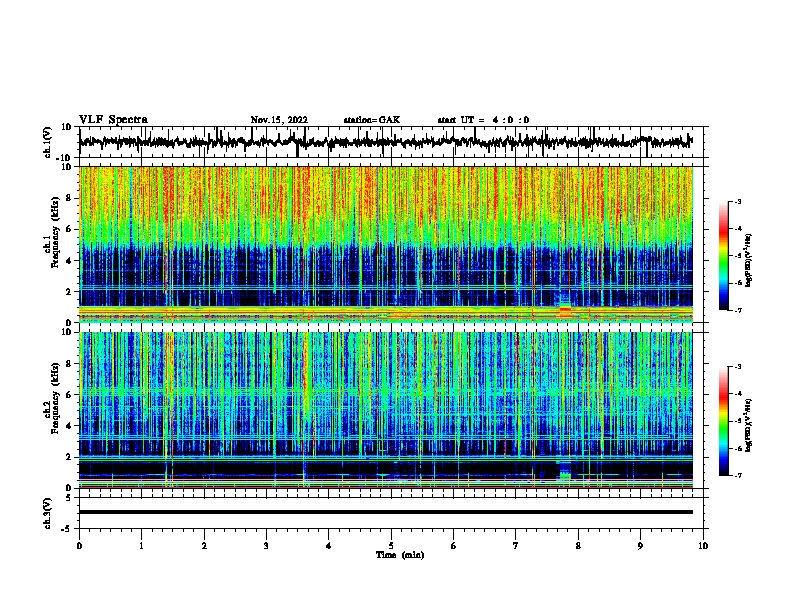Select the date text "Nov.15, 2022"

279,120
